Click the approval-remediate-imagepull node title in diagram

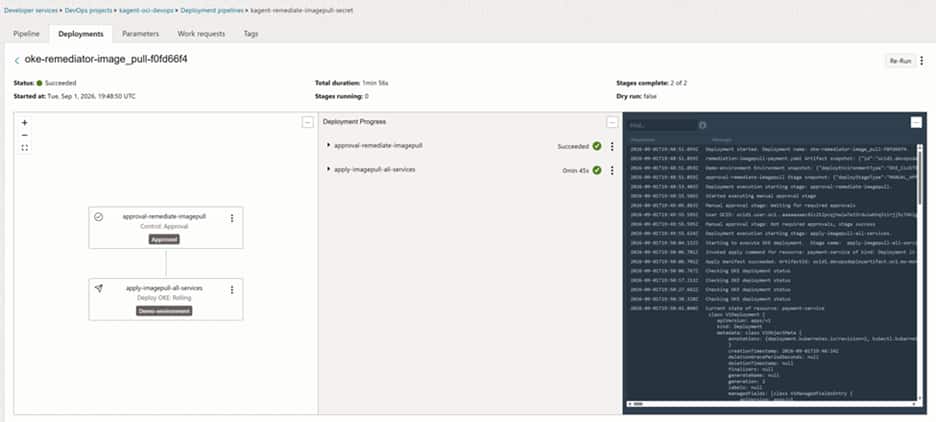[164, 217]
